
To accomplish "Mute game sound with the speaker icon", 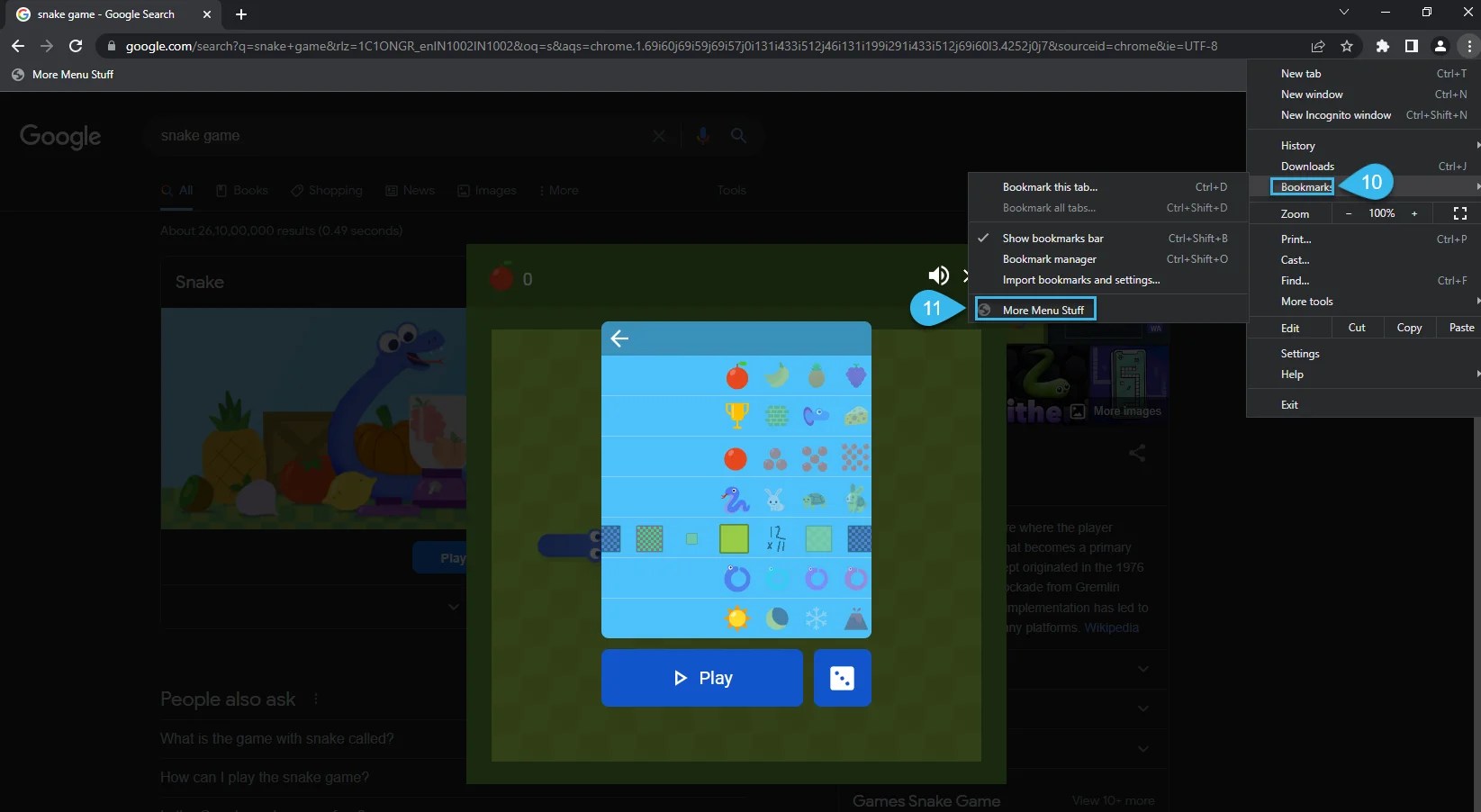I will click(938, 275).
